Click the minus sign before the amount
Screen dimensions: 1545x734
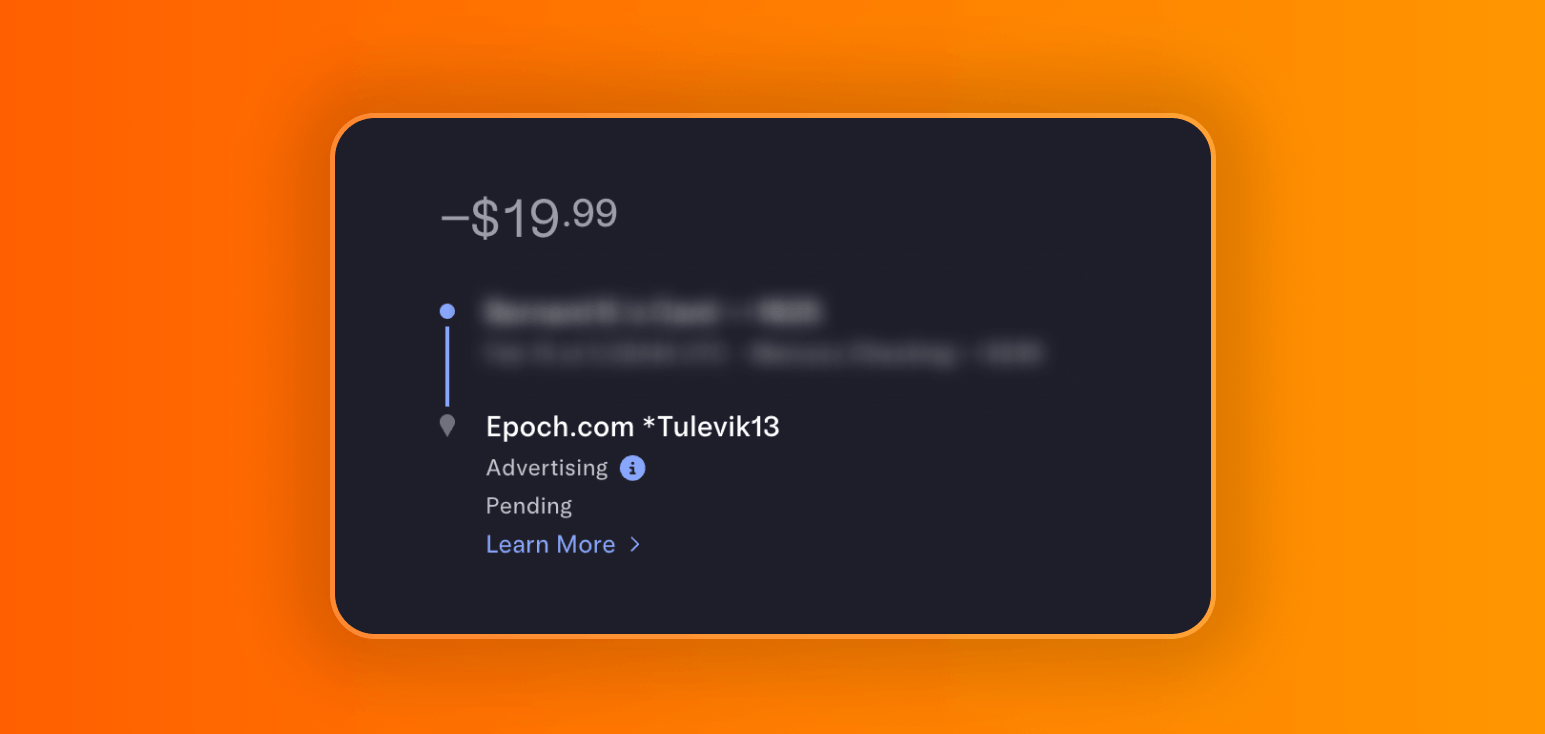[x=454, y=220]
